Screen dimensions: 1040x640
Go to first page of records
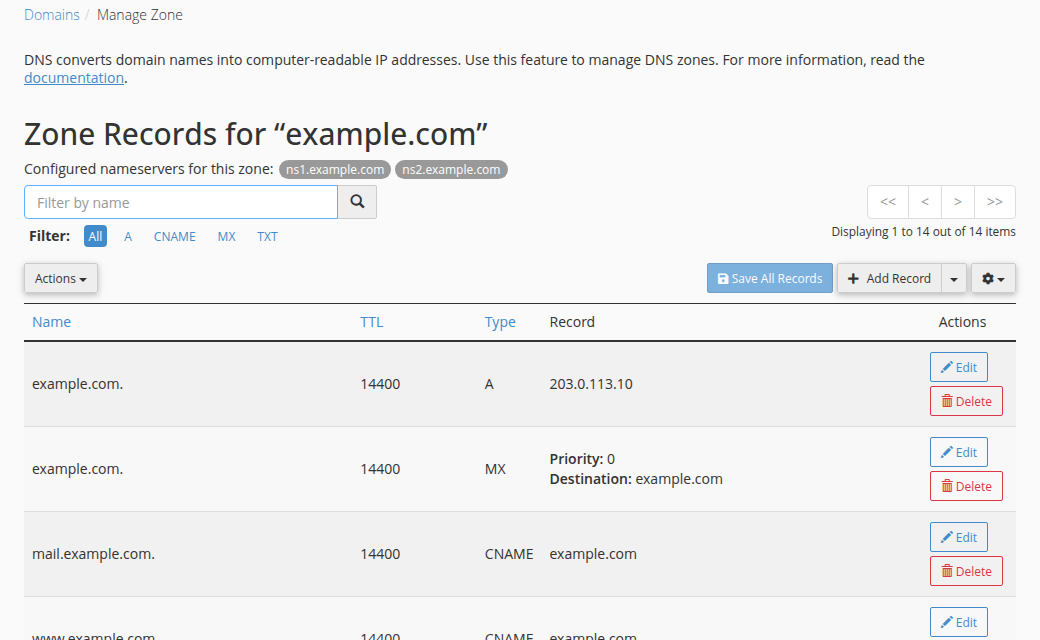pyautogui.click(x=887, y=202)
